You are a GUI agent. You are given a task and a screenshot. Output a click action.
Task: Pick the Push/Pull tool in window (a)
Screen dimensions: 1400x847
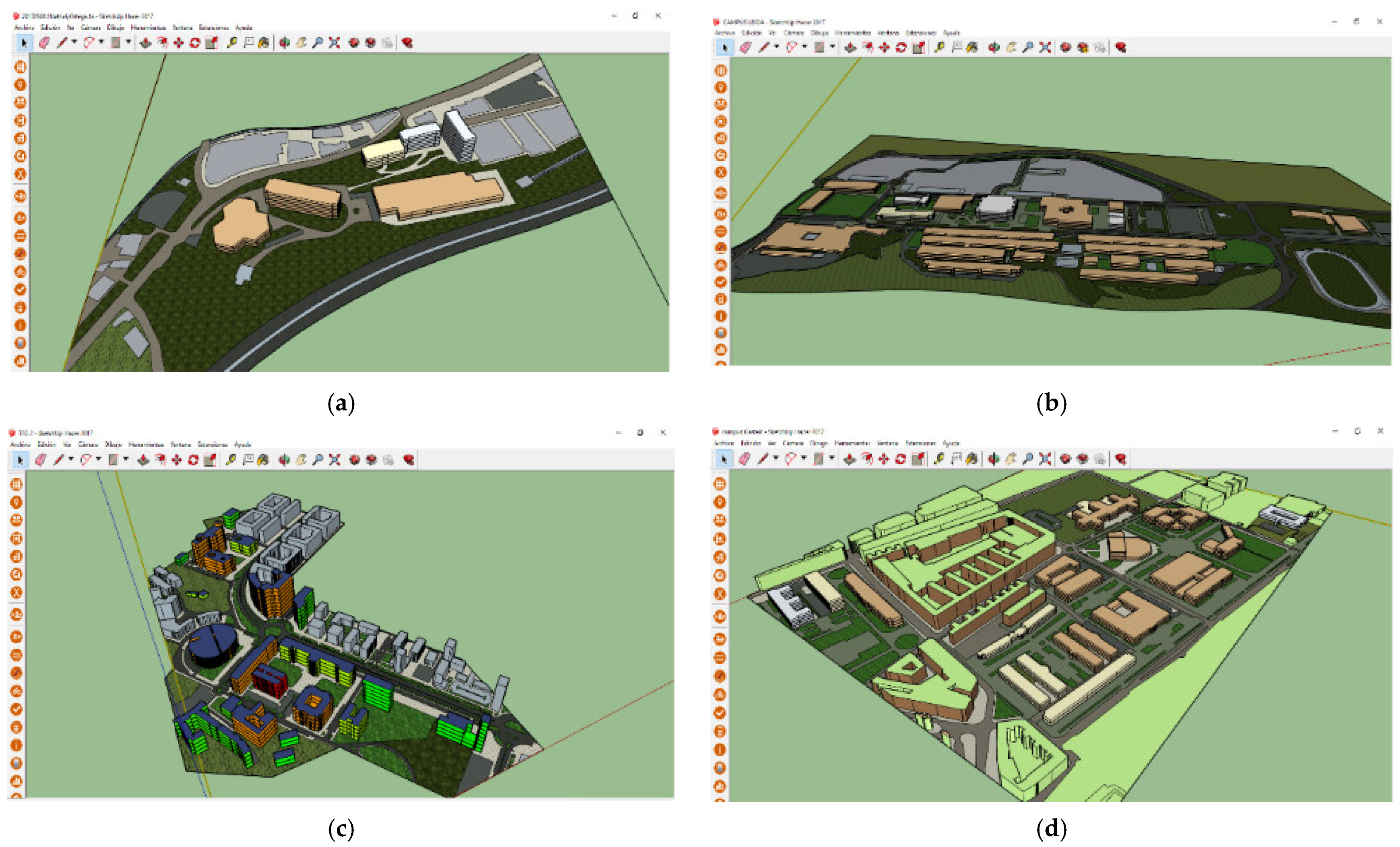pos(146,43)
